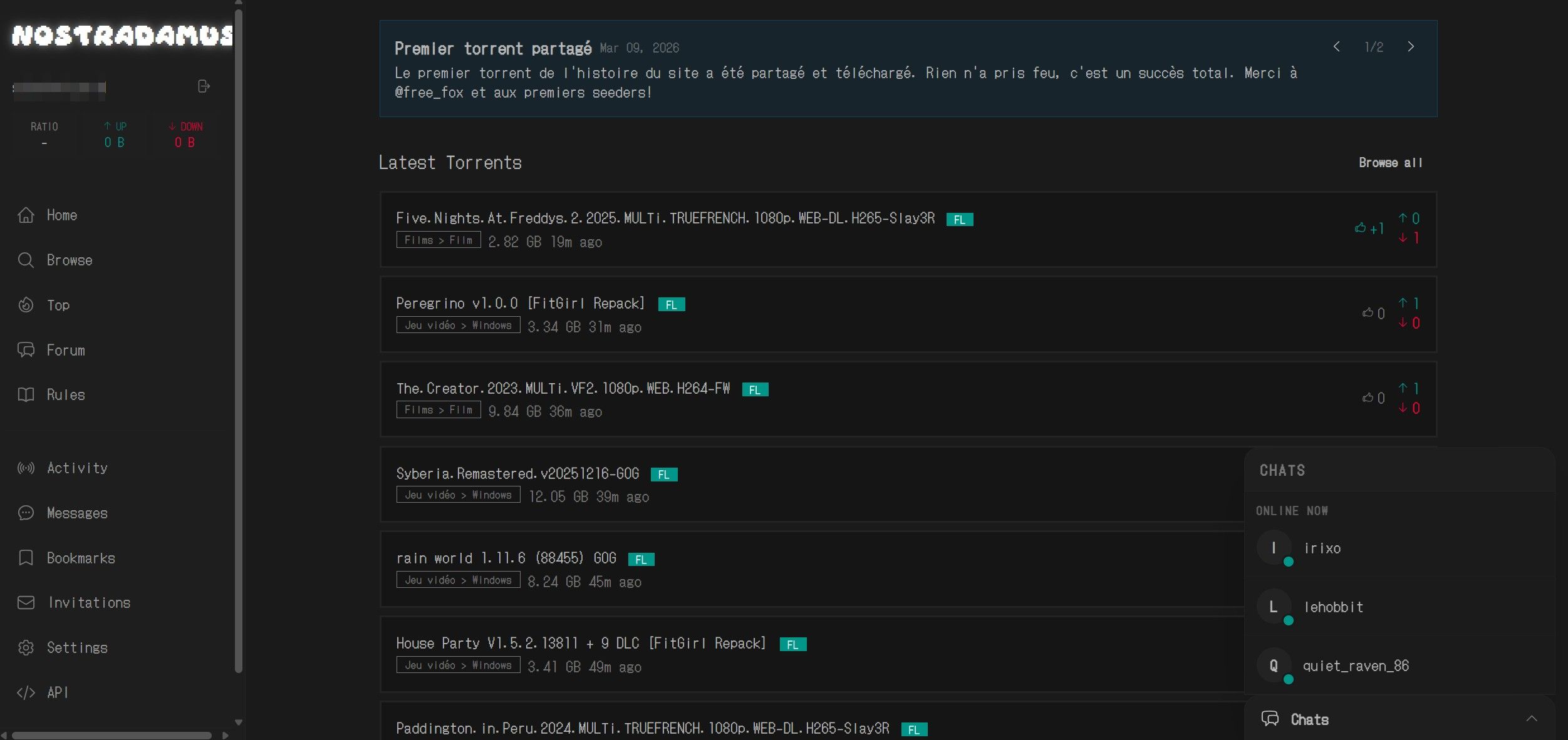This screenshot has height=740, width=1568.
Task: Collapse the Chats panel chevron
Action: click(x=1531, y=719)
